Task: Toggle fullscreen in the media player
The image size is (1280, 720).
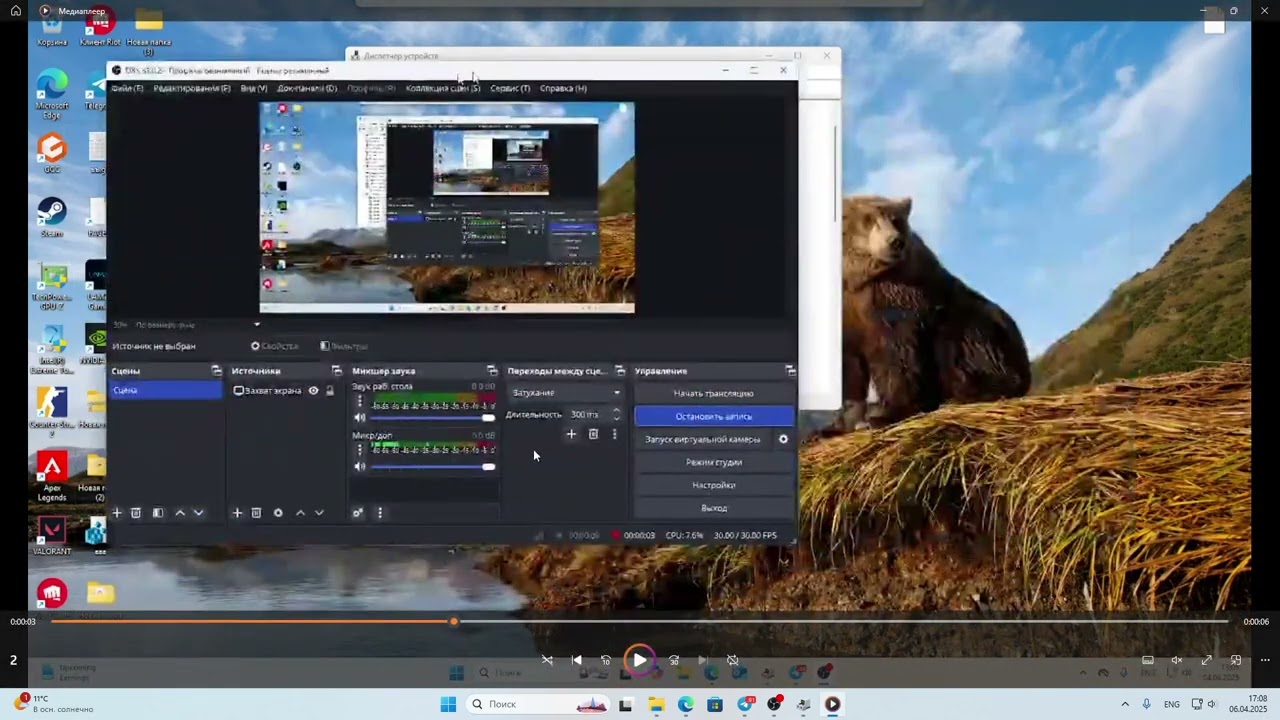Action: 1207,660
